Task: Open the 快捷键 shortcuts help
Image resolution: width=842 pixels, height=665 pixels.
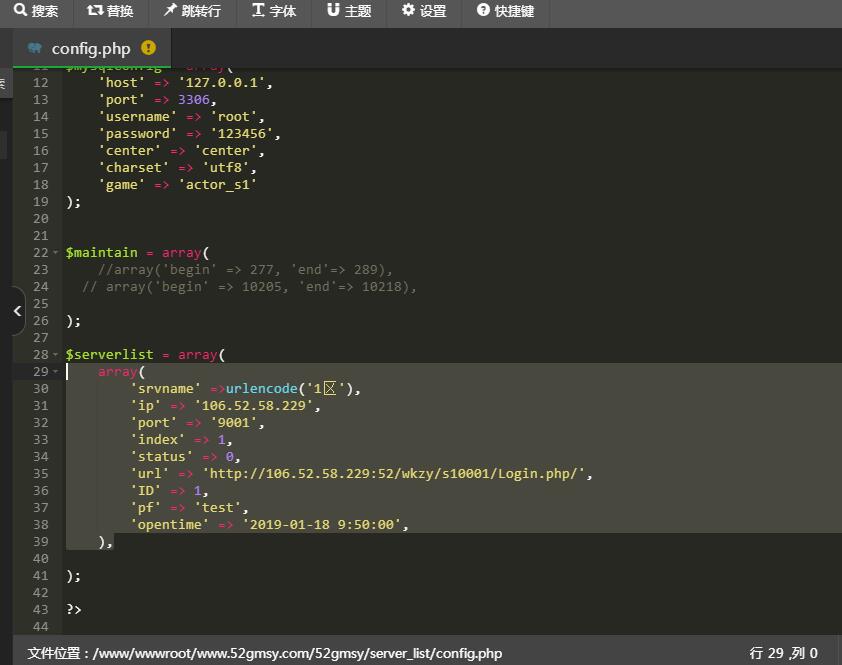Action: tap(505, 11)
